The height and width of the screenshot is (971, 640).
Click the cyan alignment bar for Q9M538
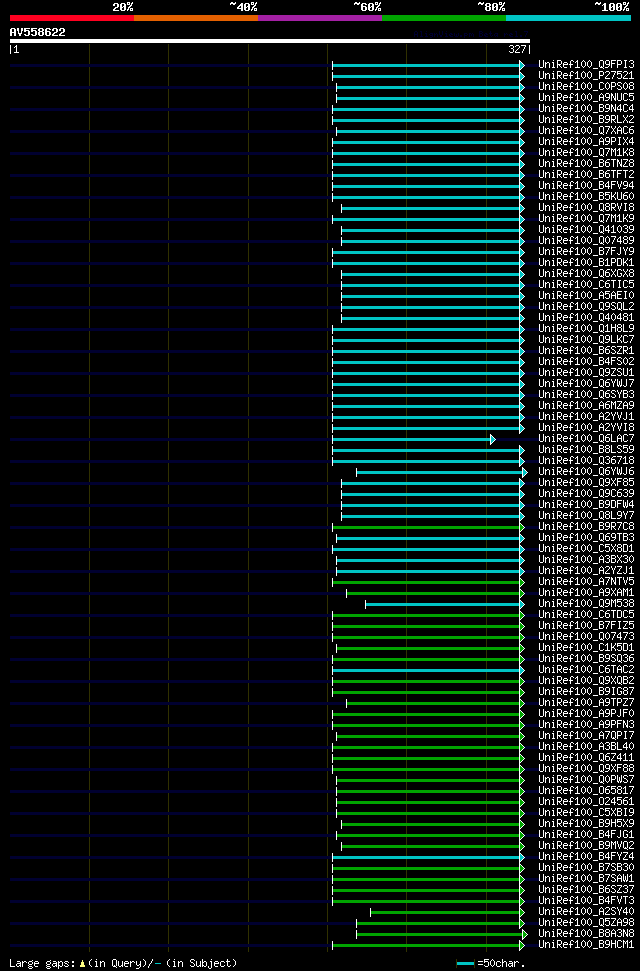tap(445, 604)
